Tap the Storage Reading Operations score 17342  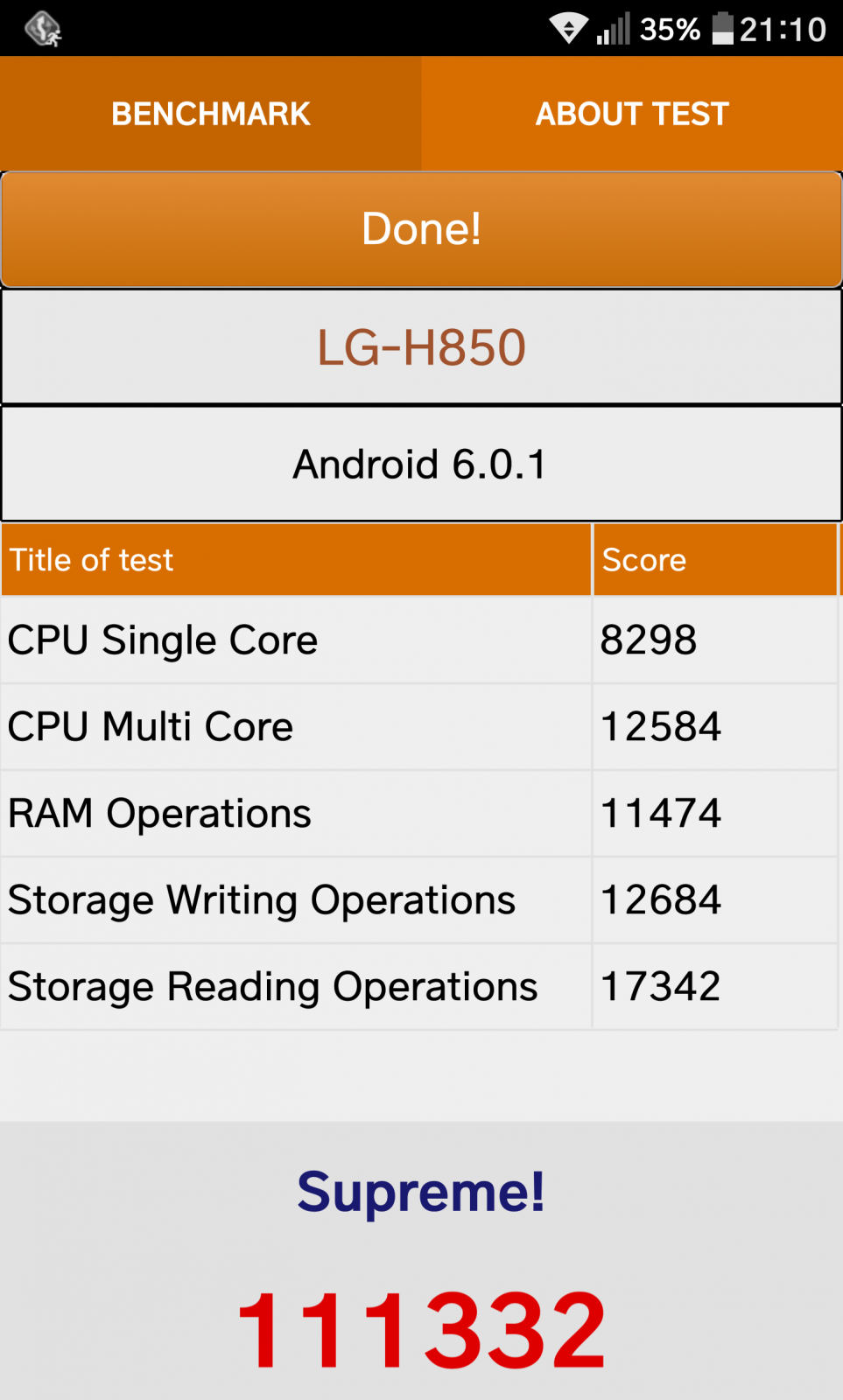[x=661, y=986]
